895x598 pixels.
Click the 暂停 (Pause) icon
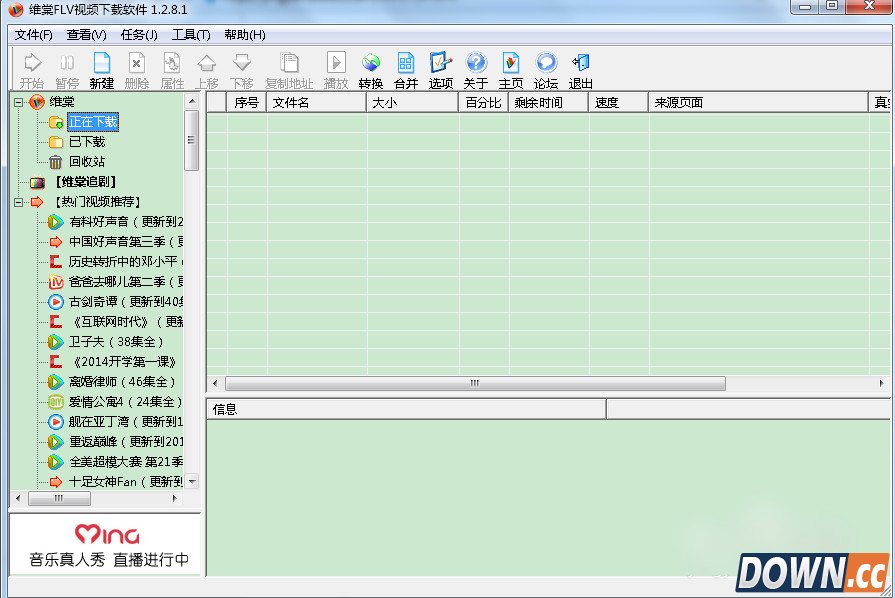pyautogui.click(x=67, y=67)
